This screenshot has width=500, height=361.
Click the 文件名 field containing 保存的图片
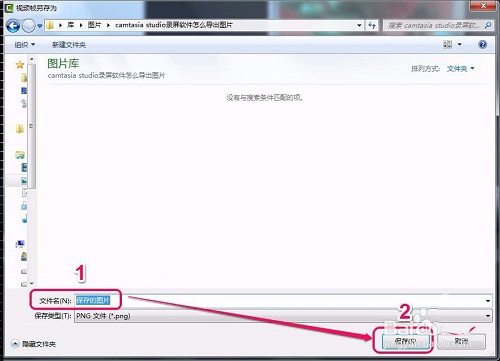click(x=283, y=301)
